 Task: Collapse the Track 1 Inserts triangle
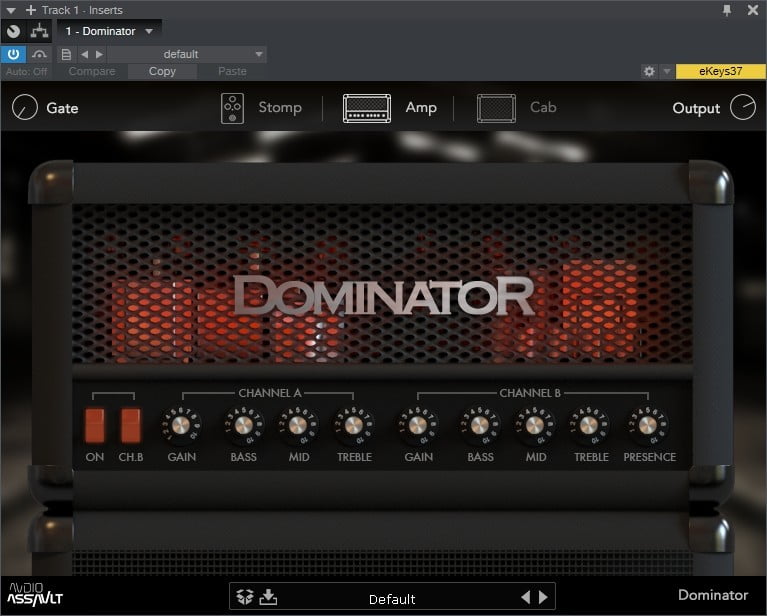click(x=11, y=10)
